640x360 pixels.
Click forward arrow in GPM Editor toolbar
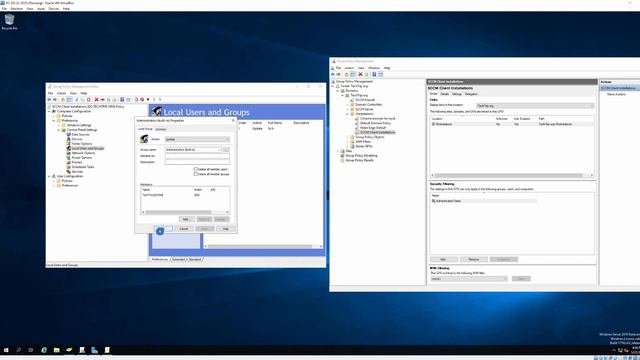click(x=55, y=99)
